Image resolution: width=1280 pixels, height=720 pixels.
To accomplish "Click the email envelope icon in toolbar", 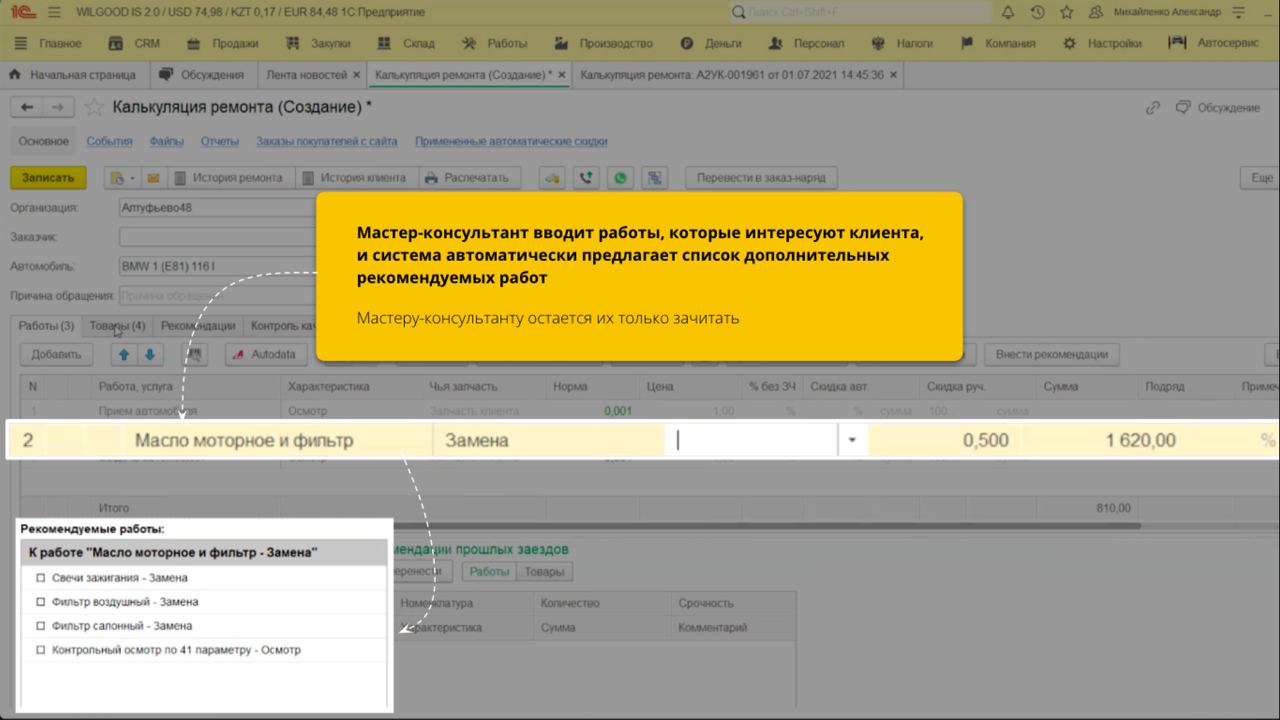I will coord(153,178).
